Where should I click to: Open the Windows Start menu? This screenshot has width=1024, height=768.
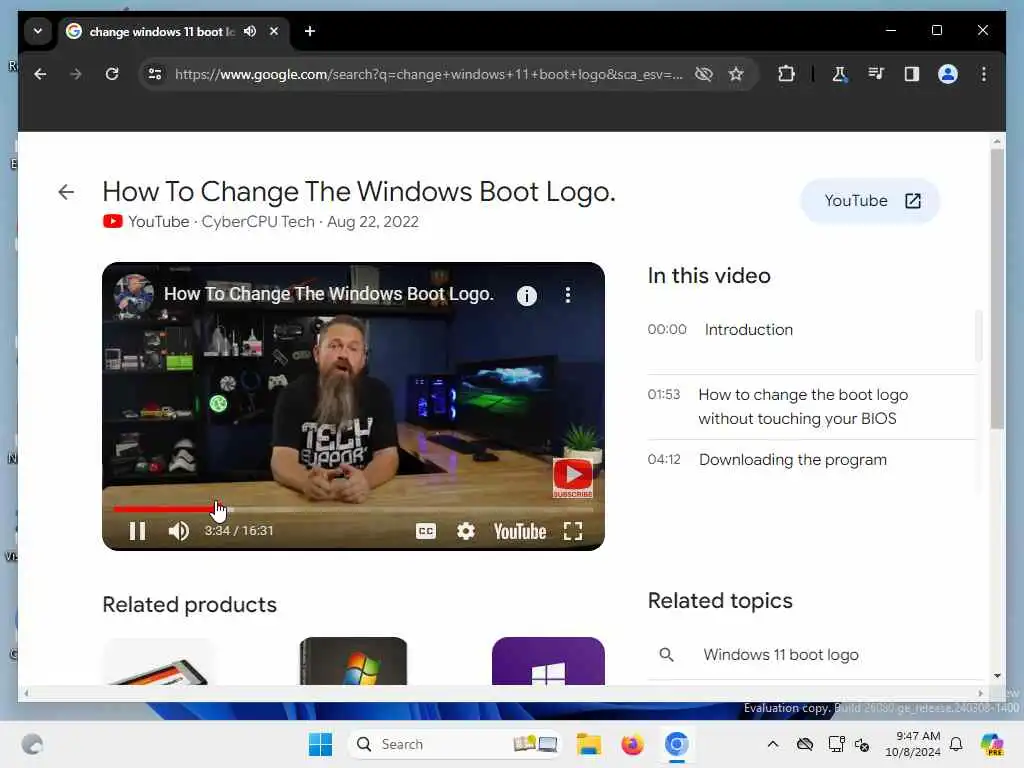[320, 744]
